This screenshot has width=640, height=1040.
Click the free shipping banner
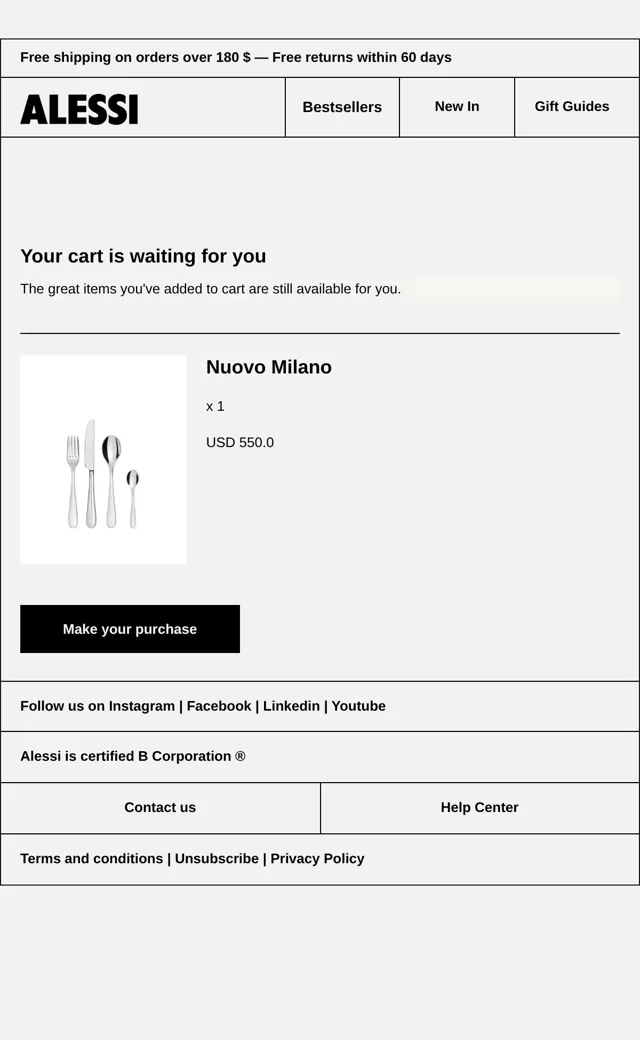235,58
